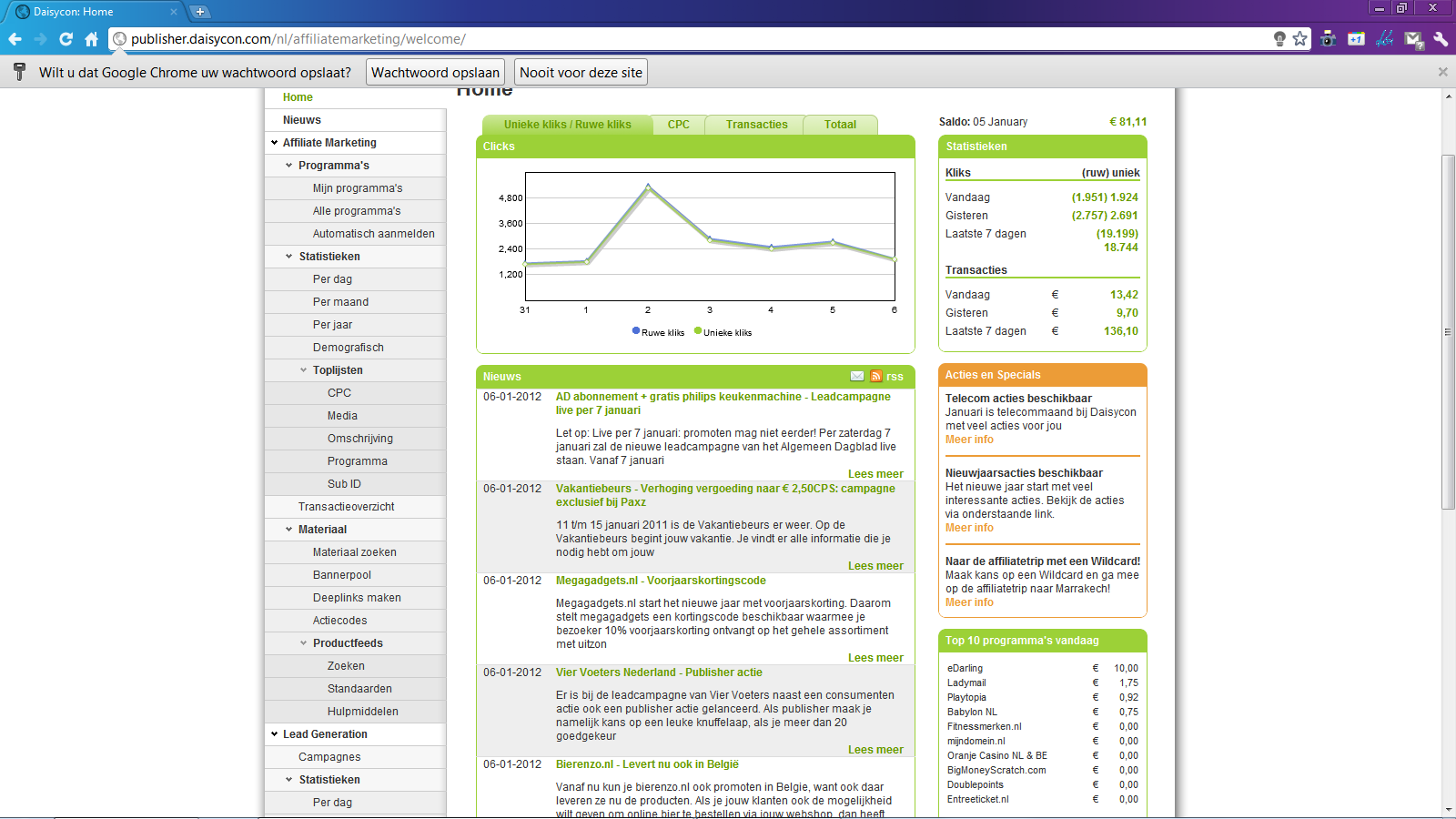Switch to the Totaal chart tab
This screenshot has height=819, width=1456.
[840, 125]
